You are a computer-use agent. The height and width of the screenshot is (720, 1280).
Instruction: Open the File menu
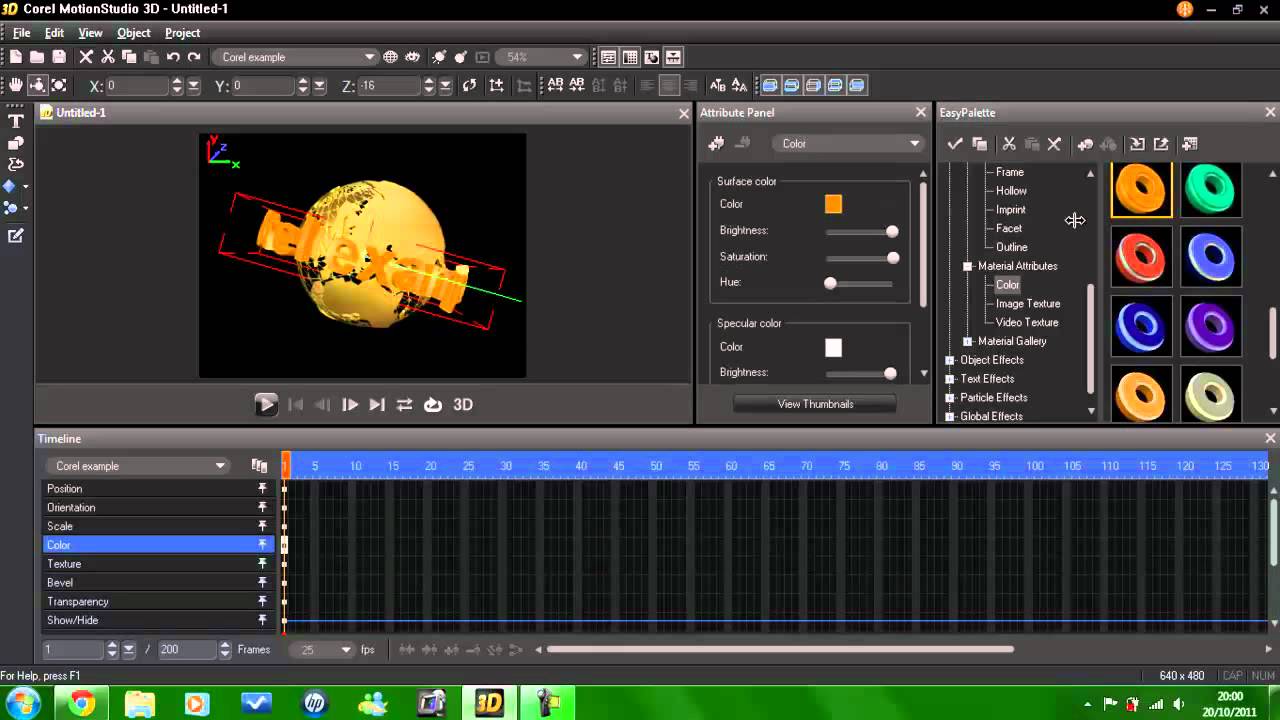(x=21, y=33)
